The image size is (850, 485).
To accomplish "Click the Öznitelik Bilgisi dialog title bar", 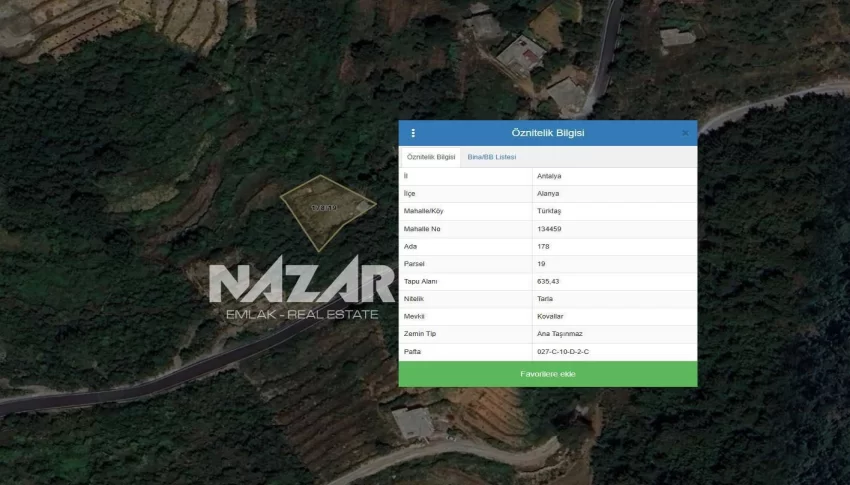I will click(x=547, y=133).
